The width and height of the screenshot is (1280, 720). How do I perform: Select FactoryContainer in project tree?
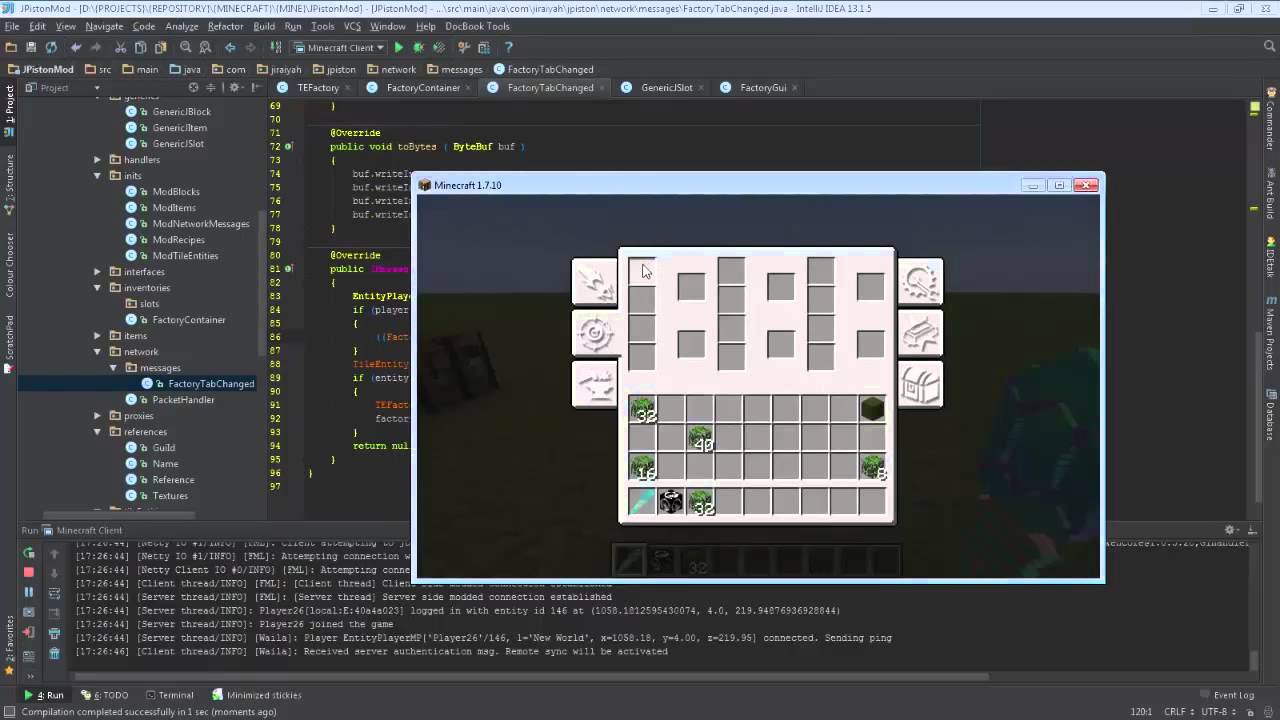[189, 320]
